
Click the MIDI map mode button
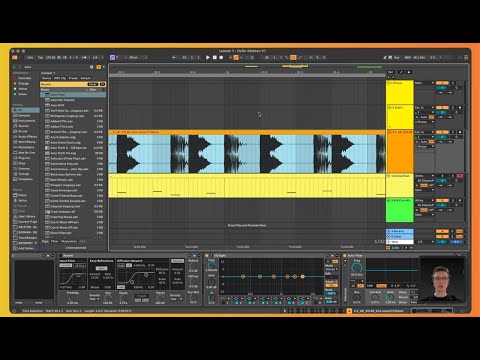[x=408, y=57]
